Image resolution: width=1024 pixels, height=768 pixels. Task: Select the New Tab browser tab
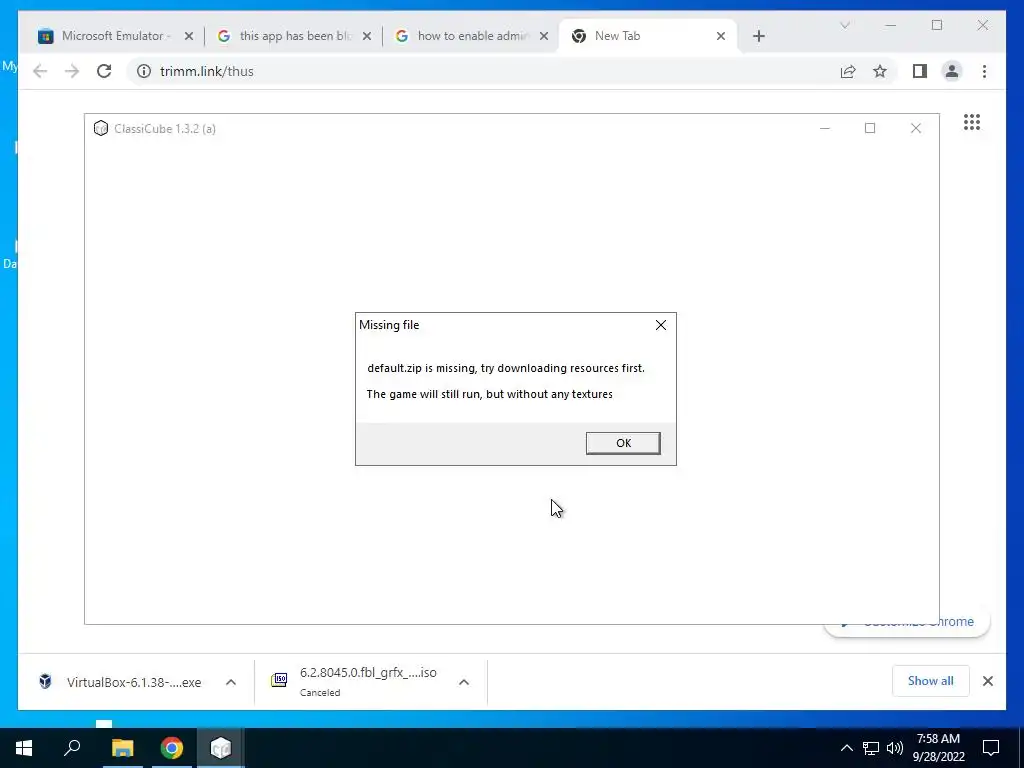tap(647, 36)
